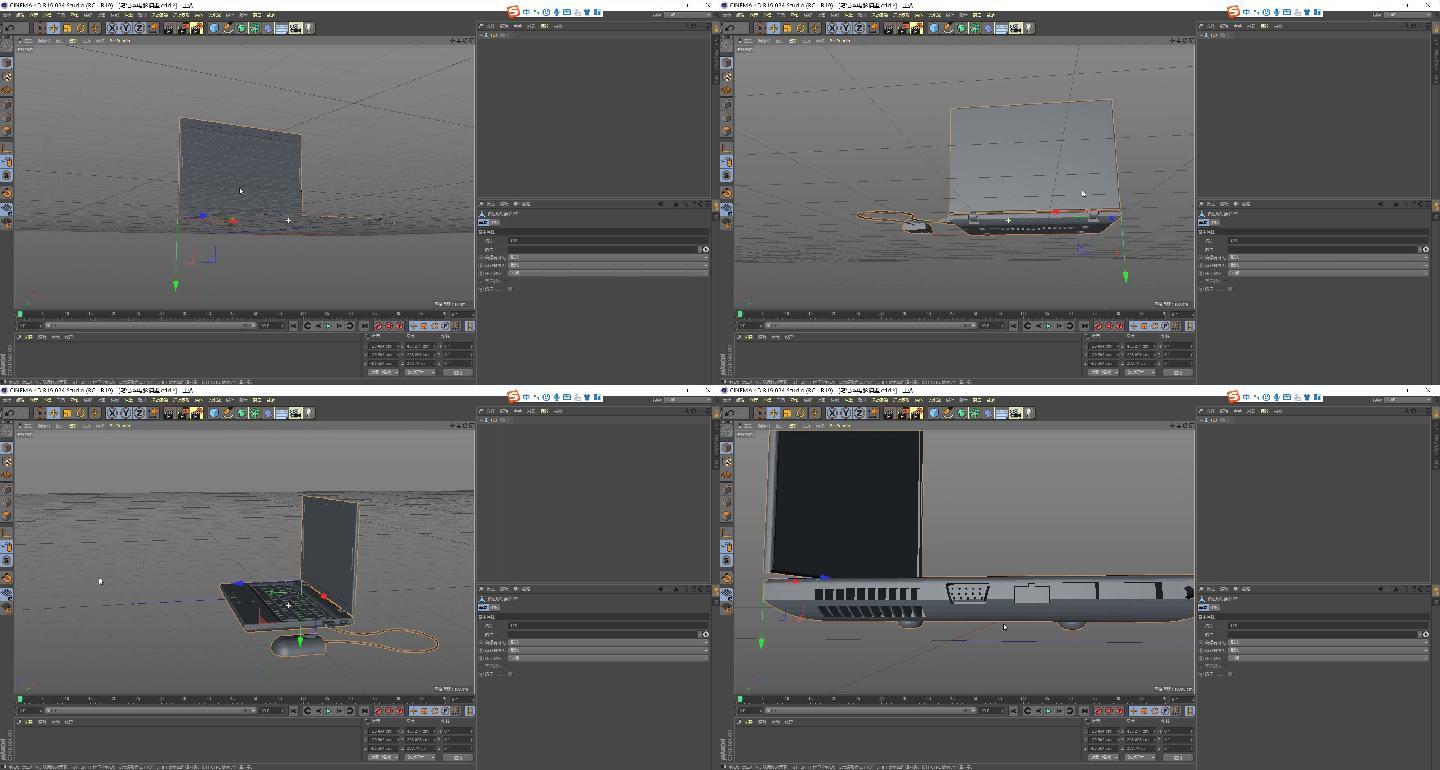Image resolution: width=1440 pixels, height=770 pixels.
Task: Tick the Attributes panel checkbox in top-left window
Action: click(x=510, y=289)
